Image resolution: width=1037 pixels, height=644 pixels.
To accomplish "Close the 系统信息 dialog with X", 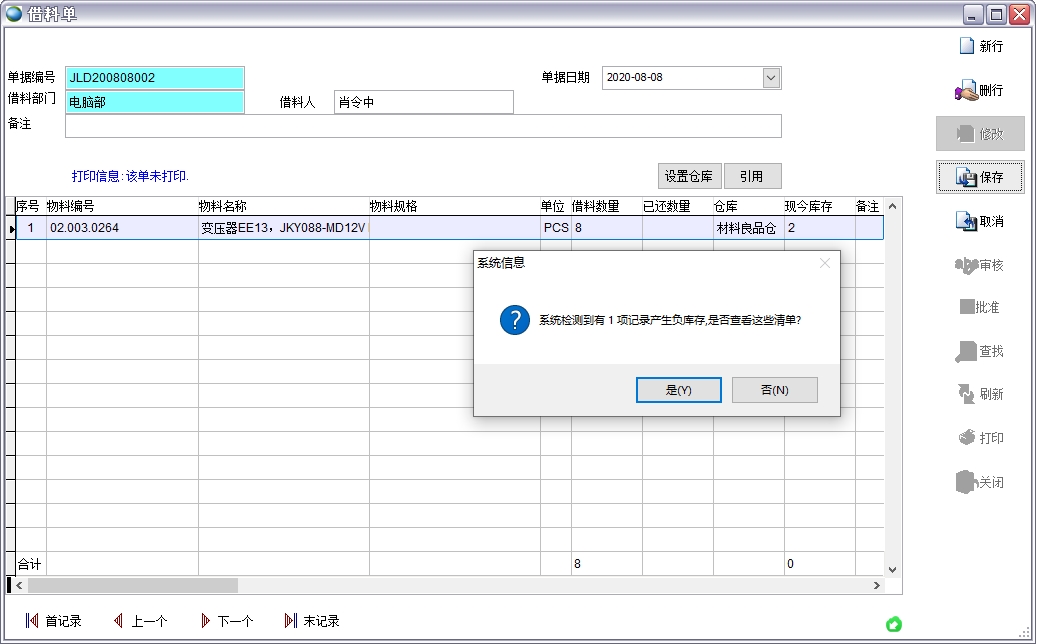I will [825, 263].
